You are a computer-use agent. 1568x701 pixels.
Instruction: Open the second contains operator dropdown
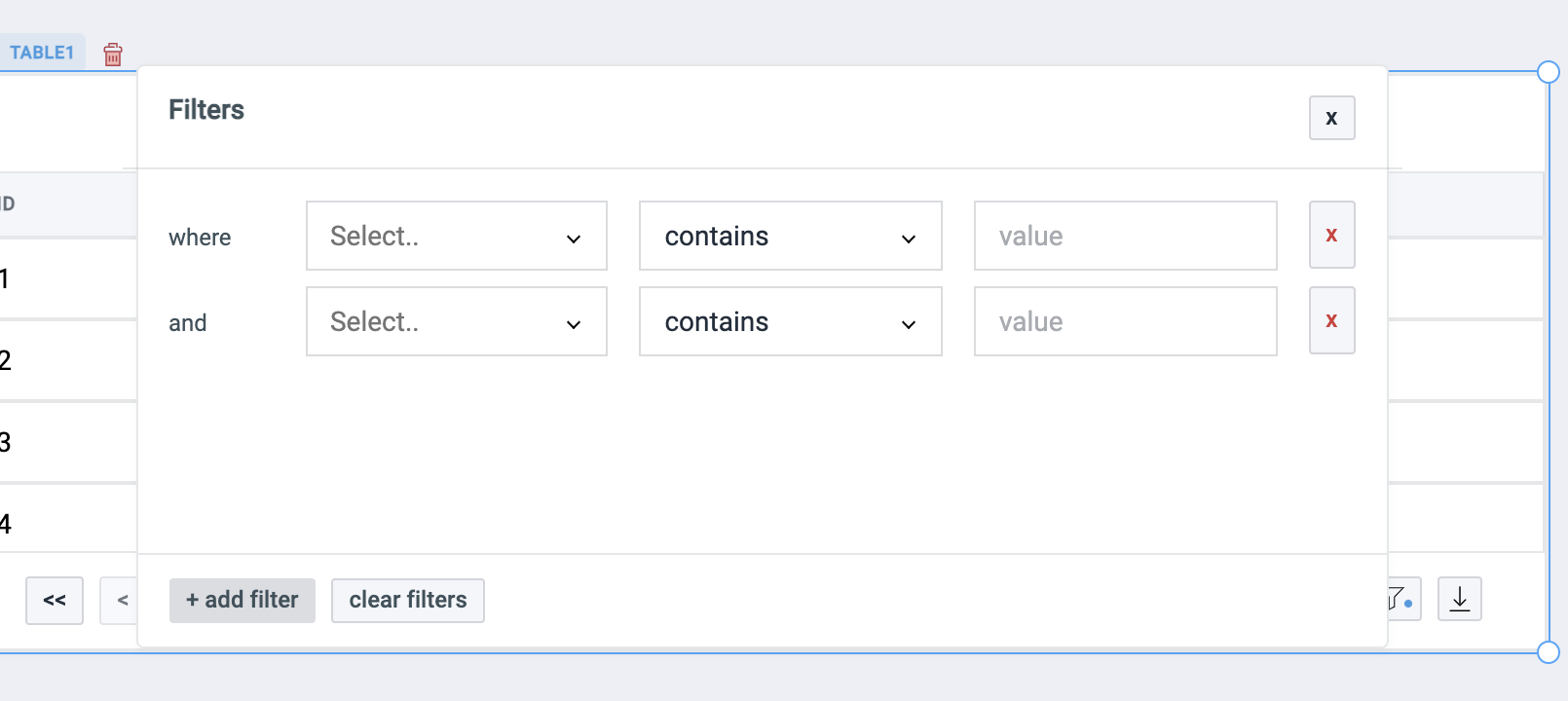[x=790, y=321]
